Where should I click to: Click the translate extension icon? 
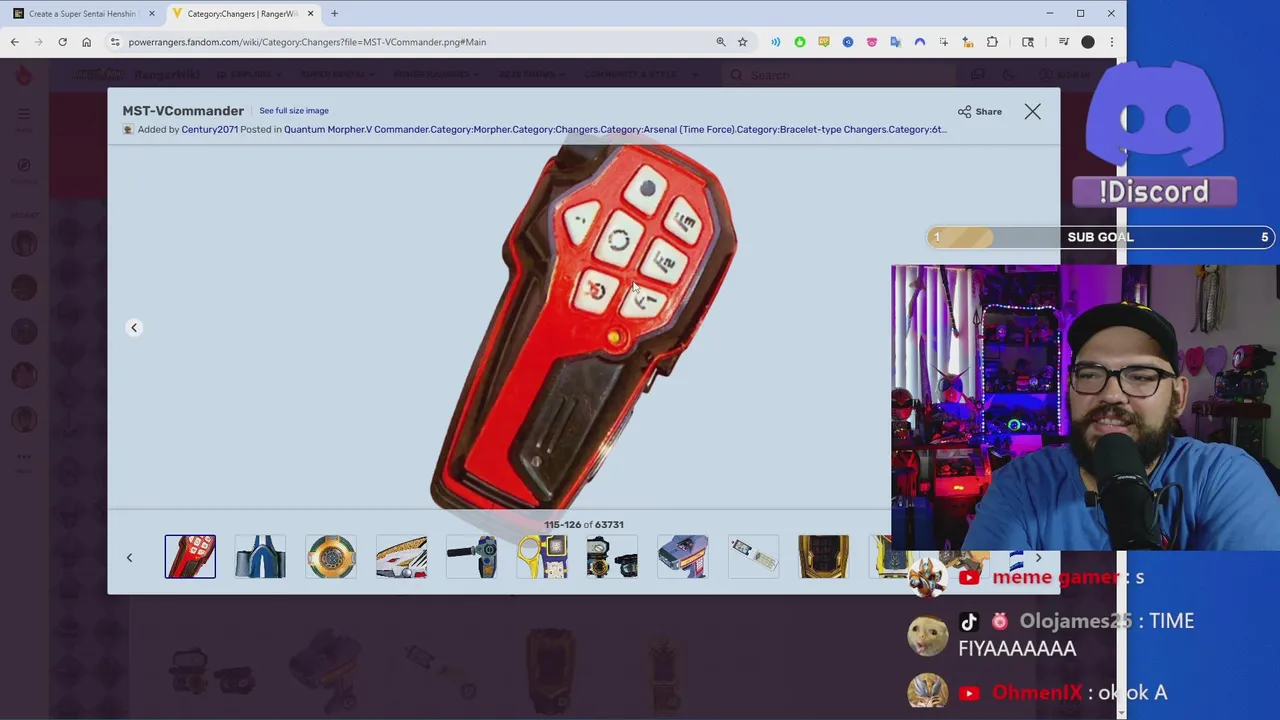click(896, 42)
